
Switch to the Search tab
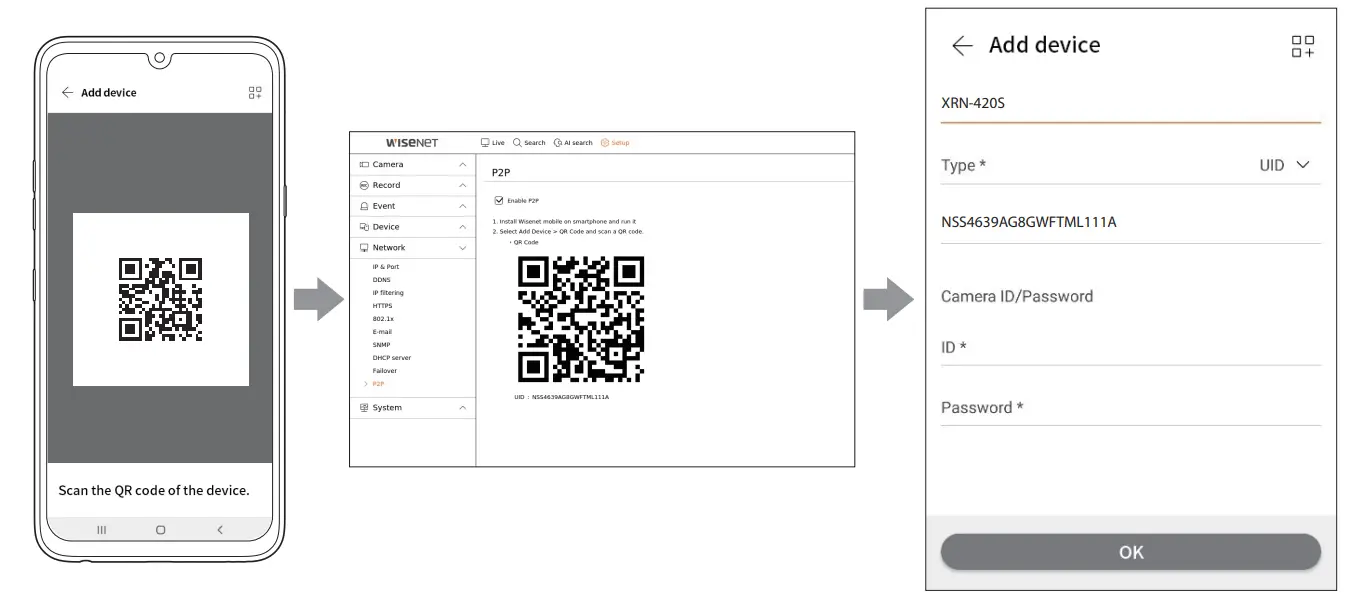click(529, 143)
